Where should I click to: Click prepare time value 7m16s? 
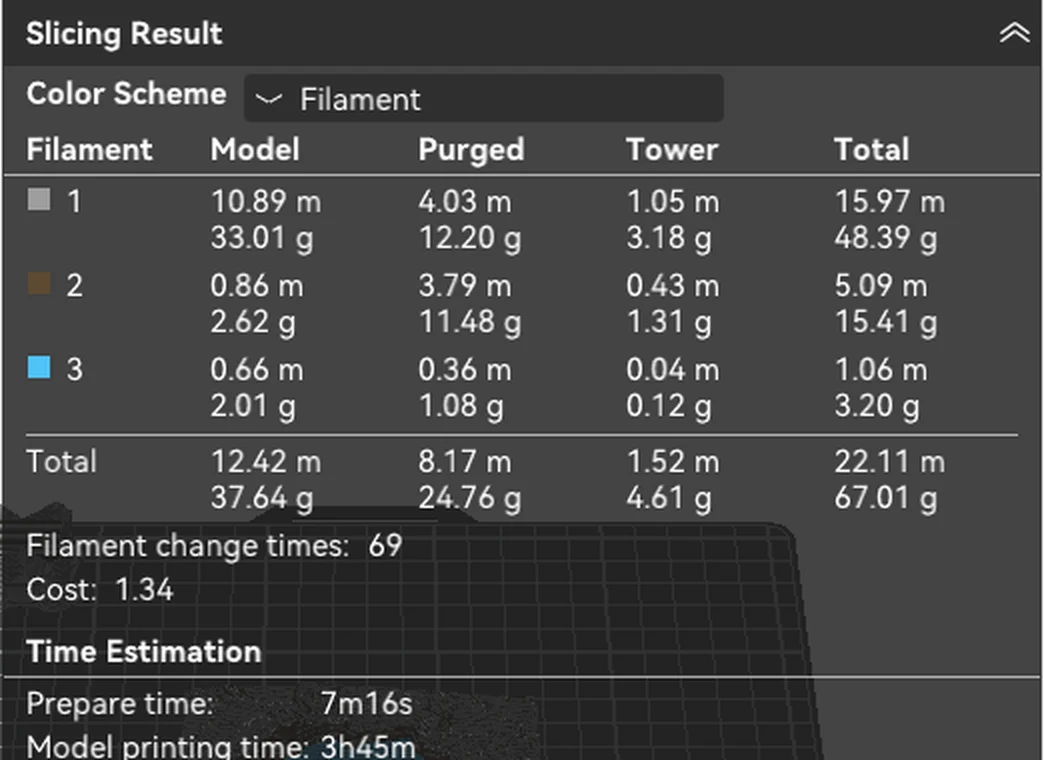(x=367, y=703)
